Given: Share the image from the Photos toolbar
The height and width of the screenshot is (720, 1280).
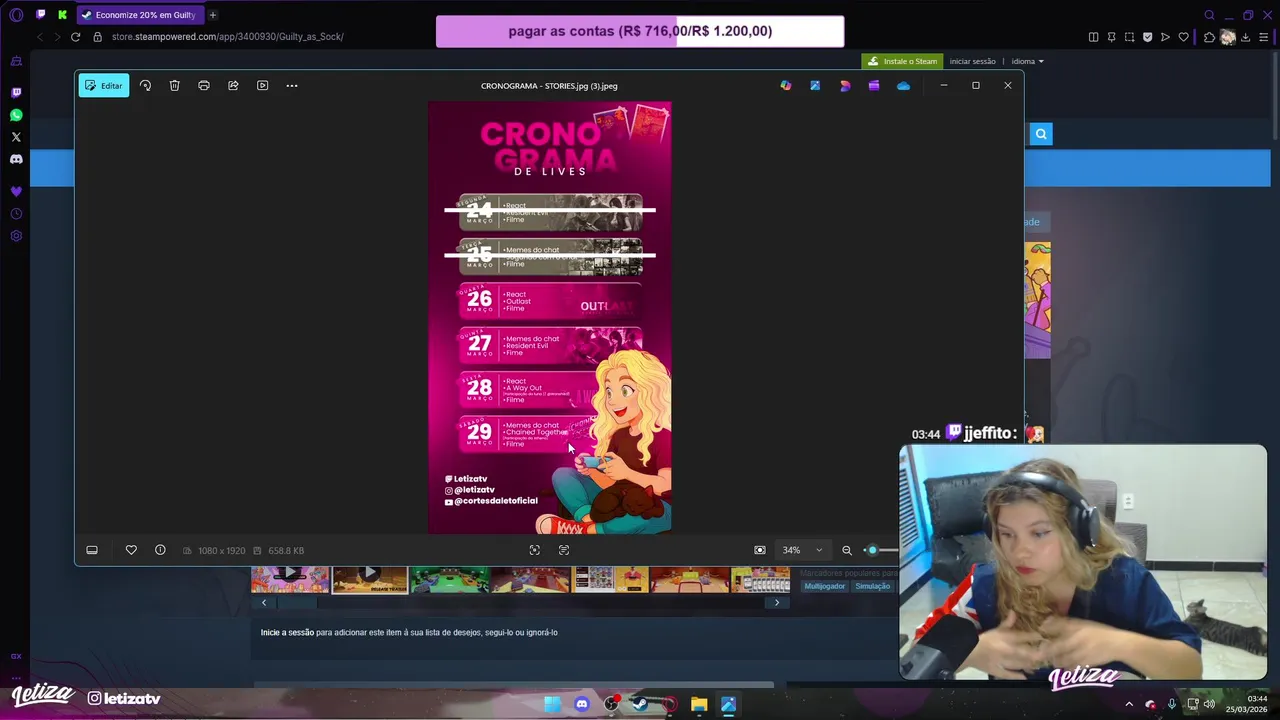Looking at the screenshot, I should pyautogui.click(x=233, y=86).
